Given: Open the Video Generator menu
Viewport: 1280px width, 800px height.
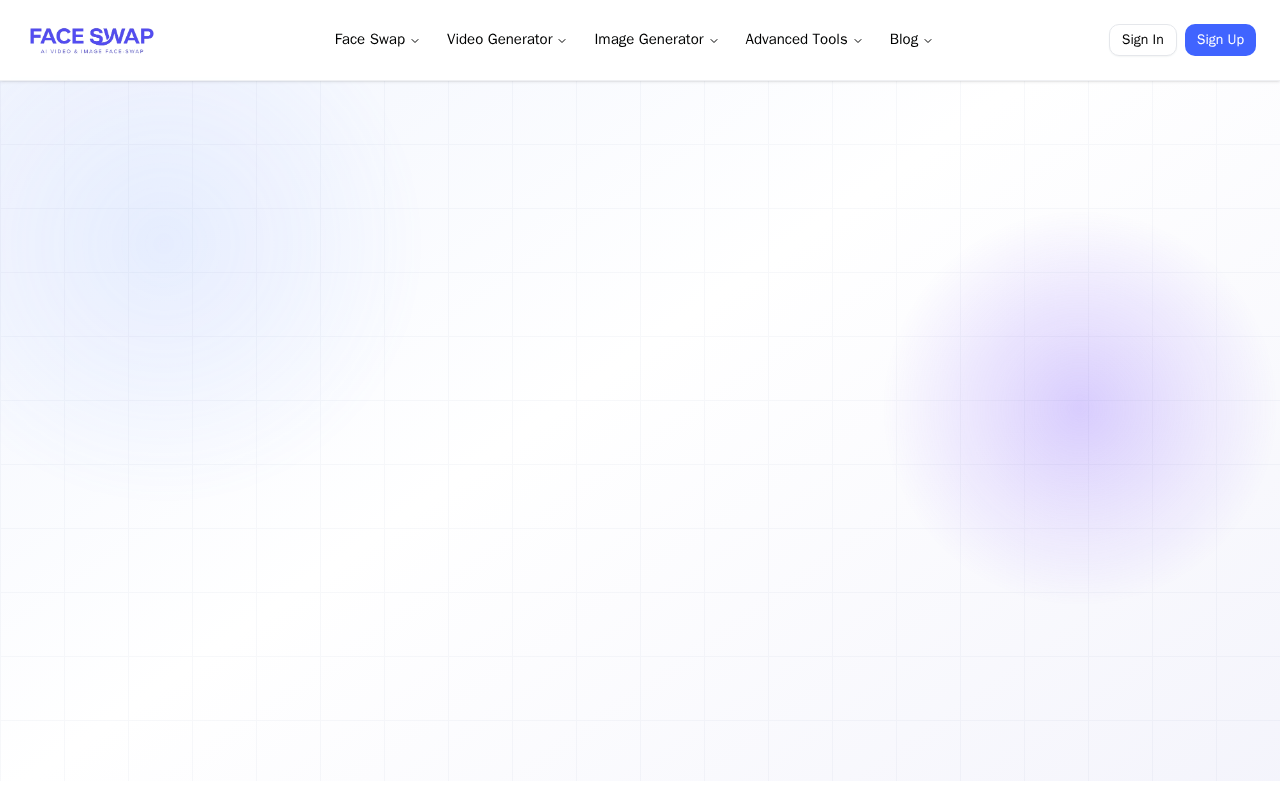Looking at the screenshot, I should click(x=507, y=40).
